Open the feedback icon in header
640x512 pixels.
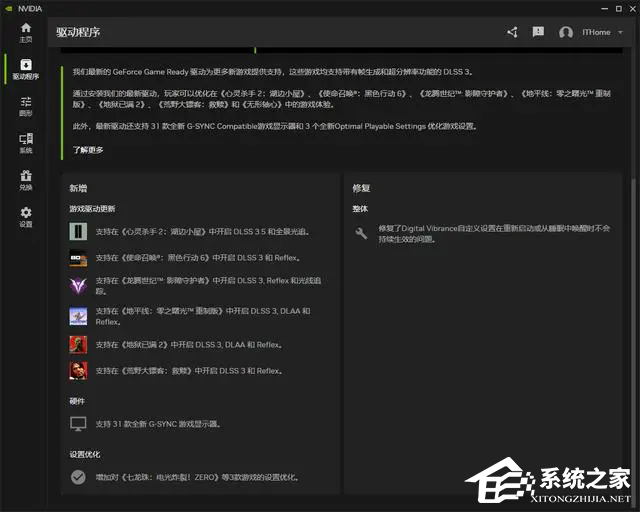[538, 32]
